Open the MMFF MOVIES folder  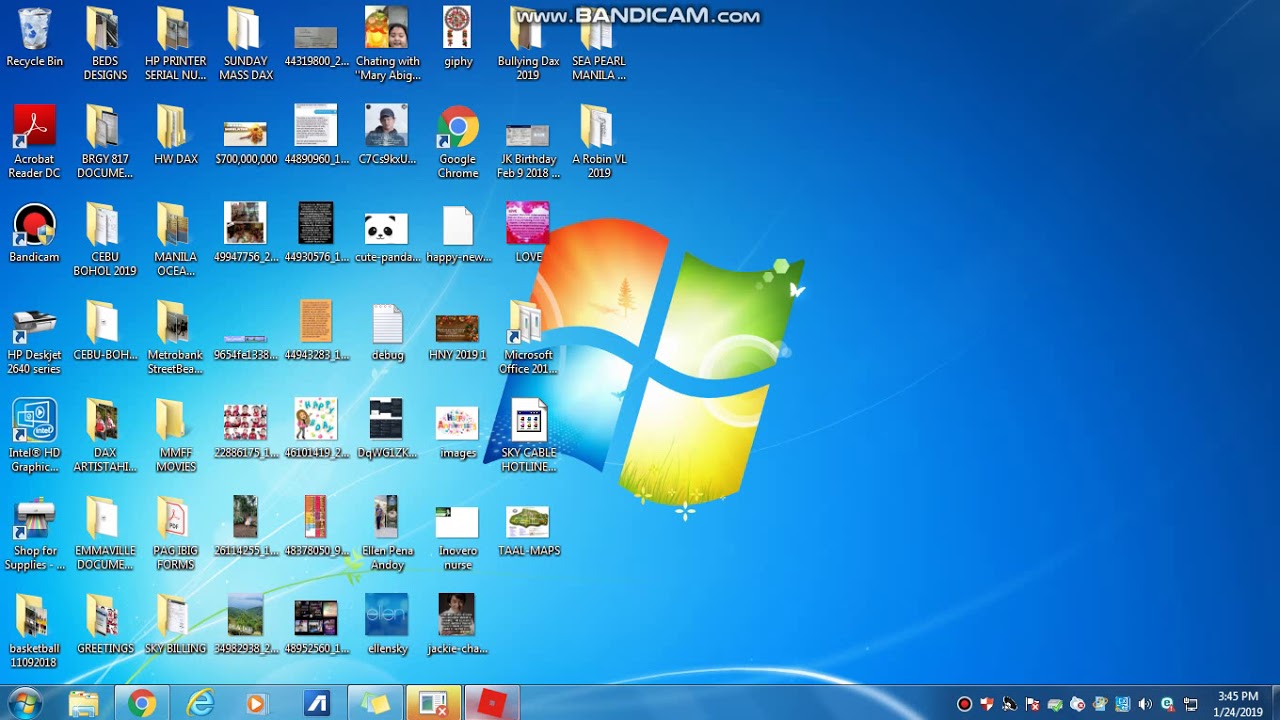point(175,436)
